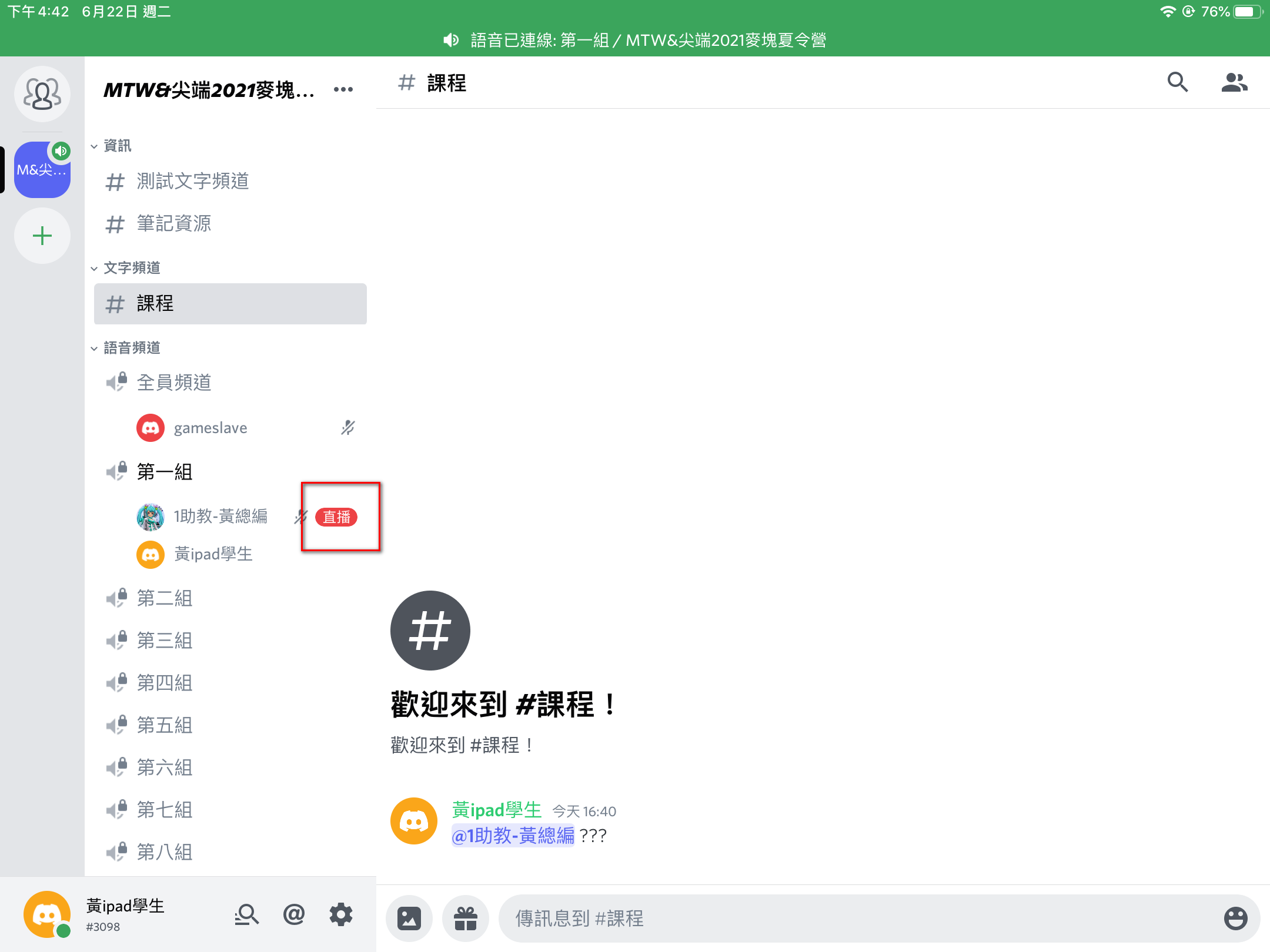1270x952 pixels.
Task: Tap the red 直播 live badge
Action: point(336,517)
